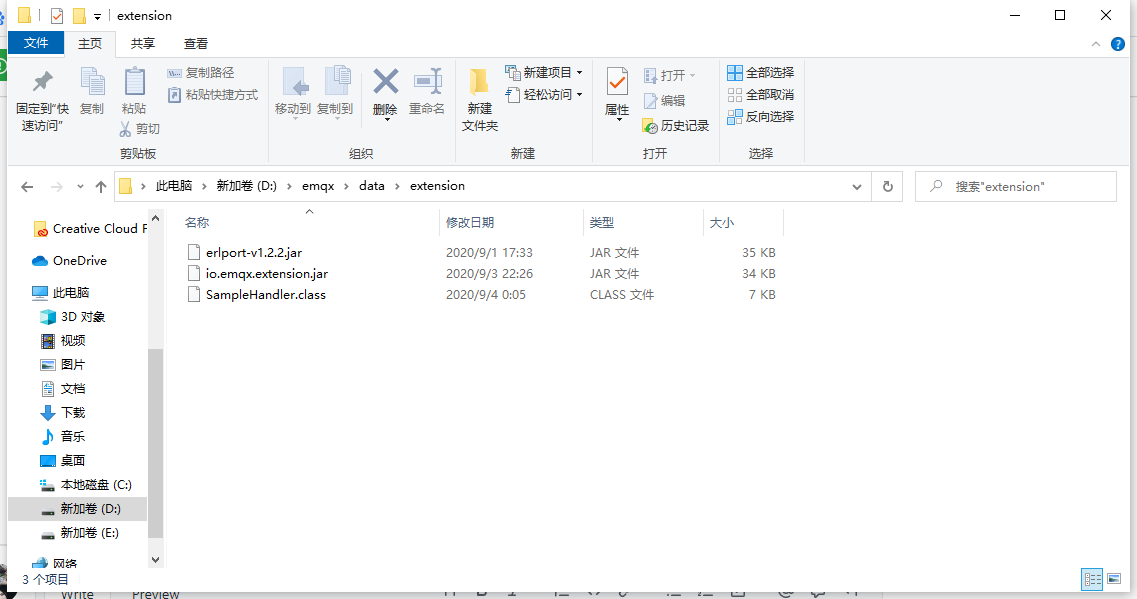Open History (历史记录)
Viewport: 1137px width, 599px height.
(676, 126)
